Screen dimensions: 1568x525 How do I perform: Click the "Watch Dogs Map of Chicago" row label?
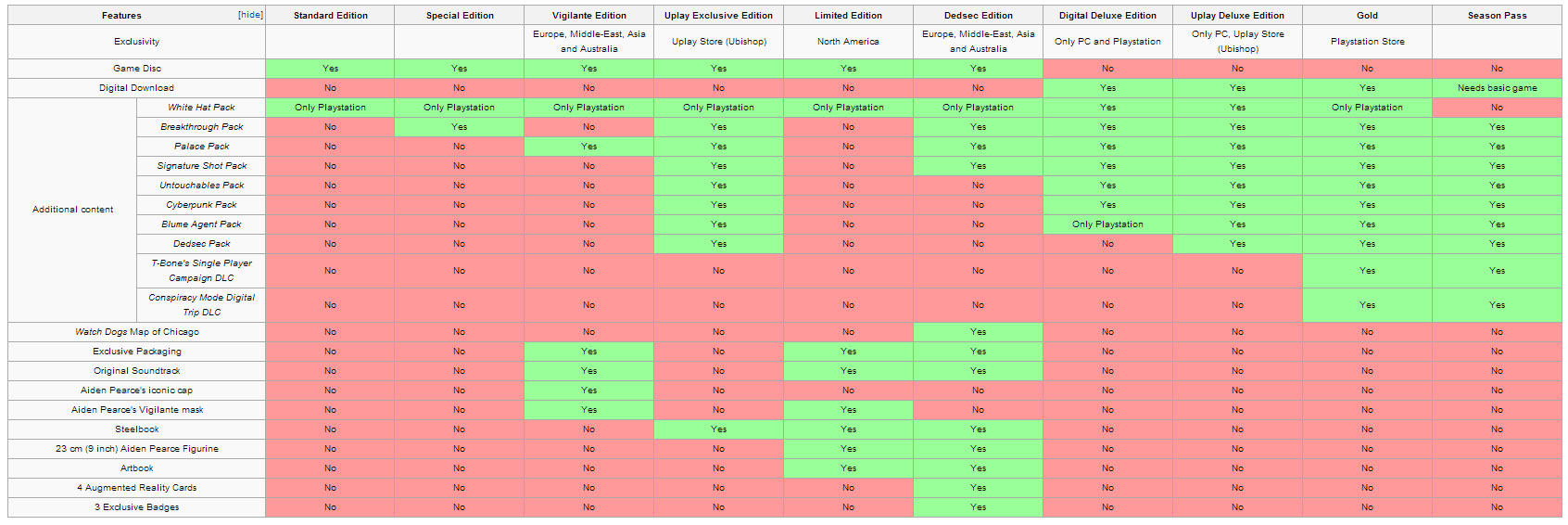(x=137, y=332)
